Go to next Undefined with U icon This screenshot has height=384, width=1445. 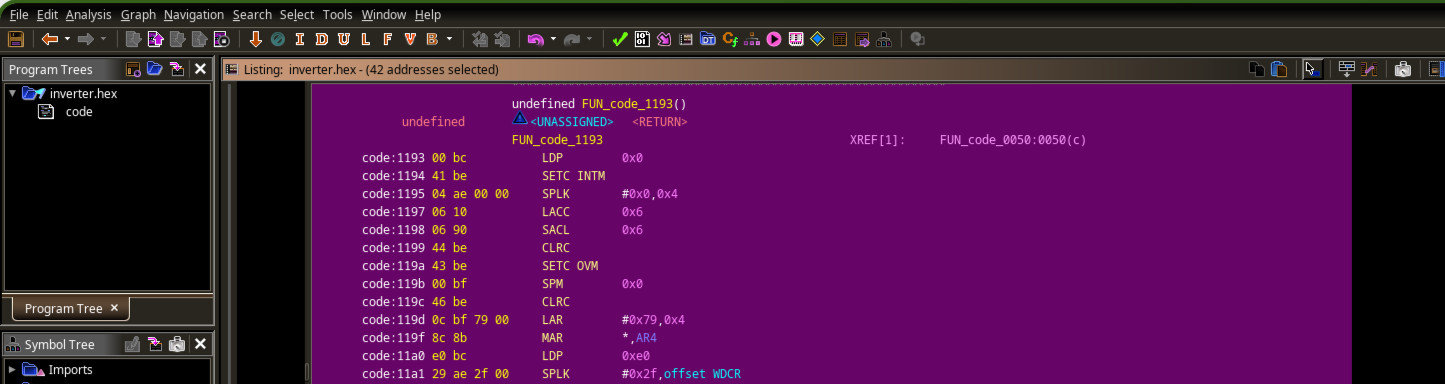tap(343, 39)
